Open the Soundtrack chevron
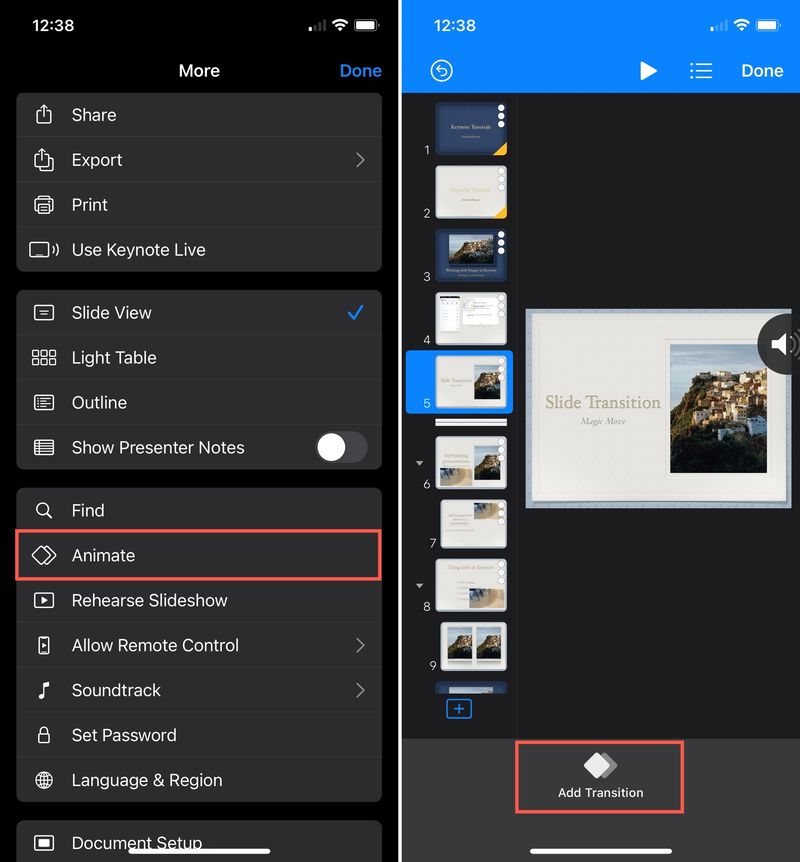 [360, 690]
